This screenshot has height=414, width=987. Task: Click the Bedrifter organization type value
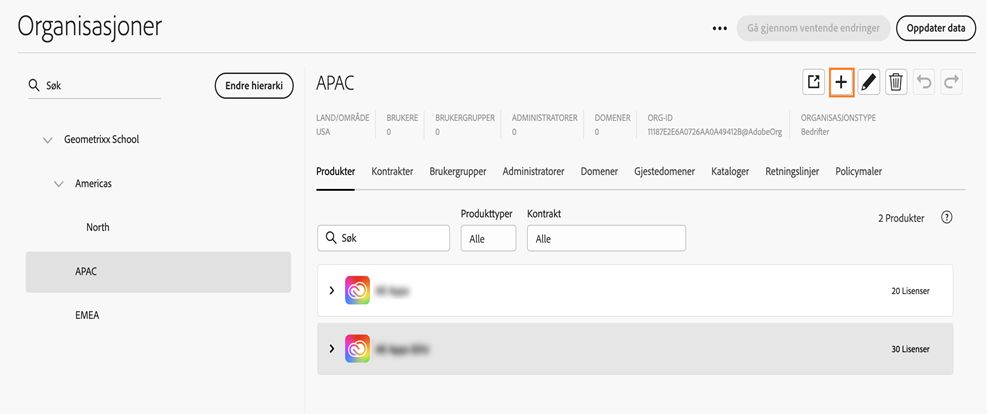(816, 132)
